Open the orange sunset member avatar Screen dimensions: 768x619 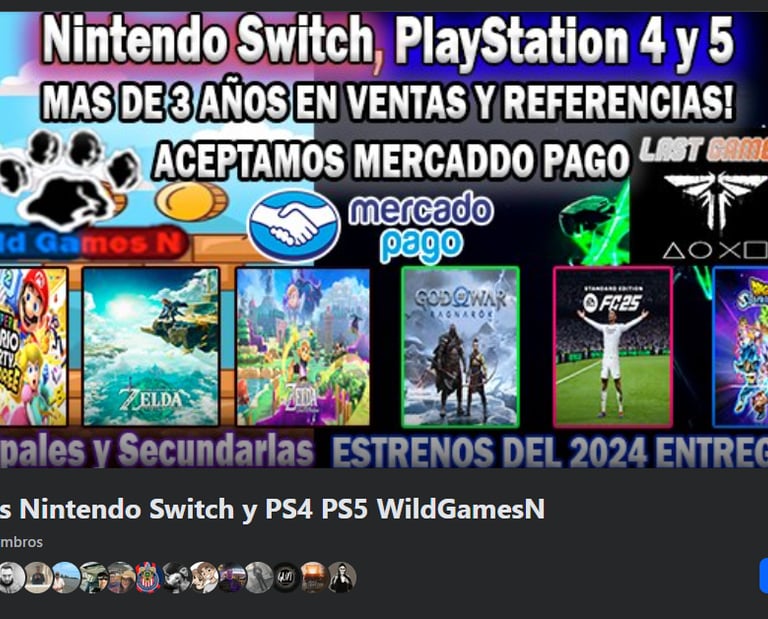[314, 577]
